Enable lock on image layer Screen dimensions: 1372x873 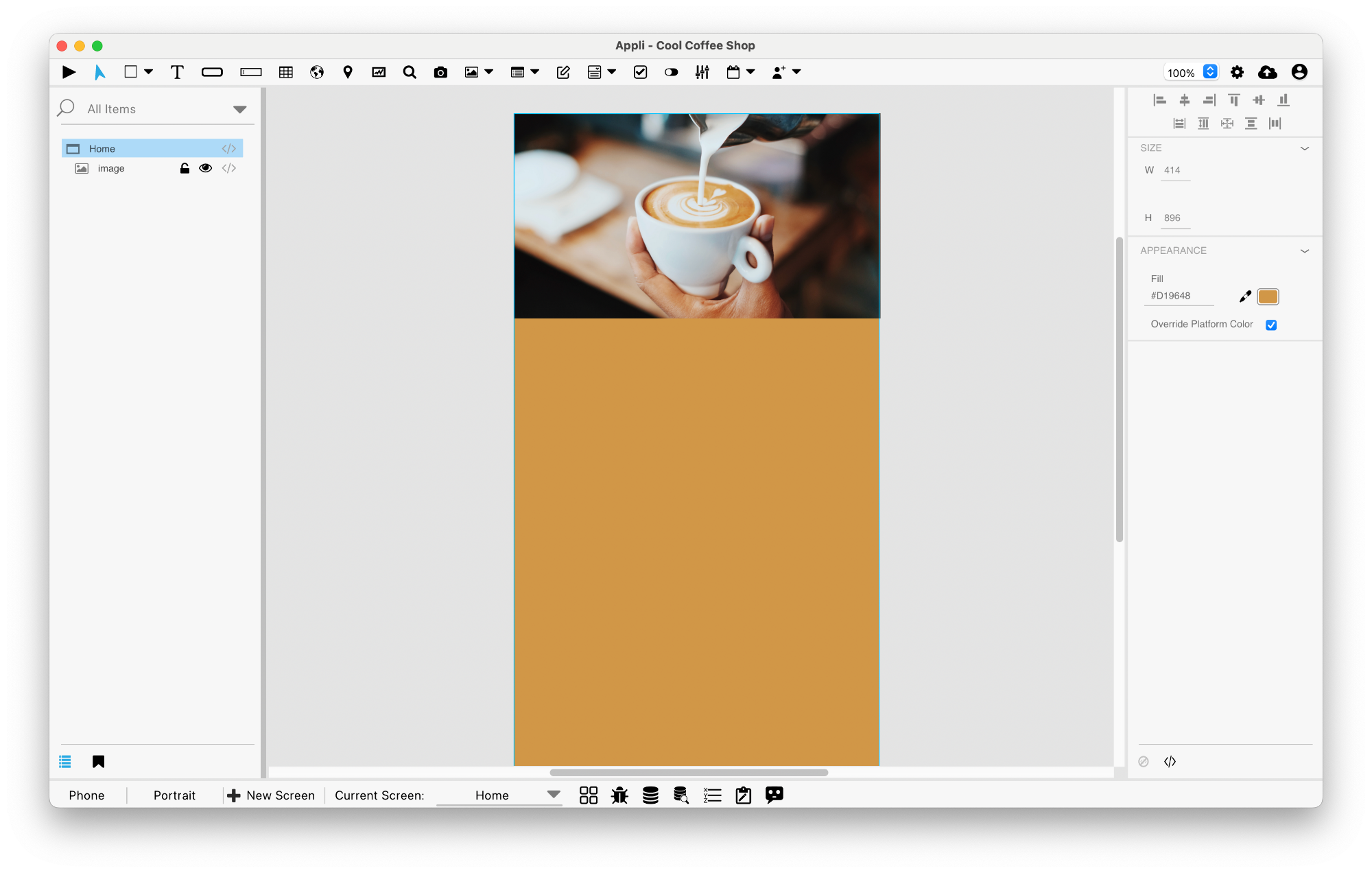pyautogui.click(x=185, y=168)
